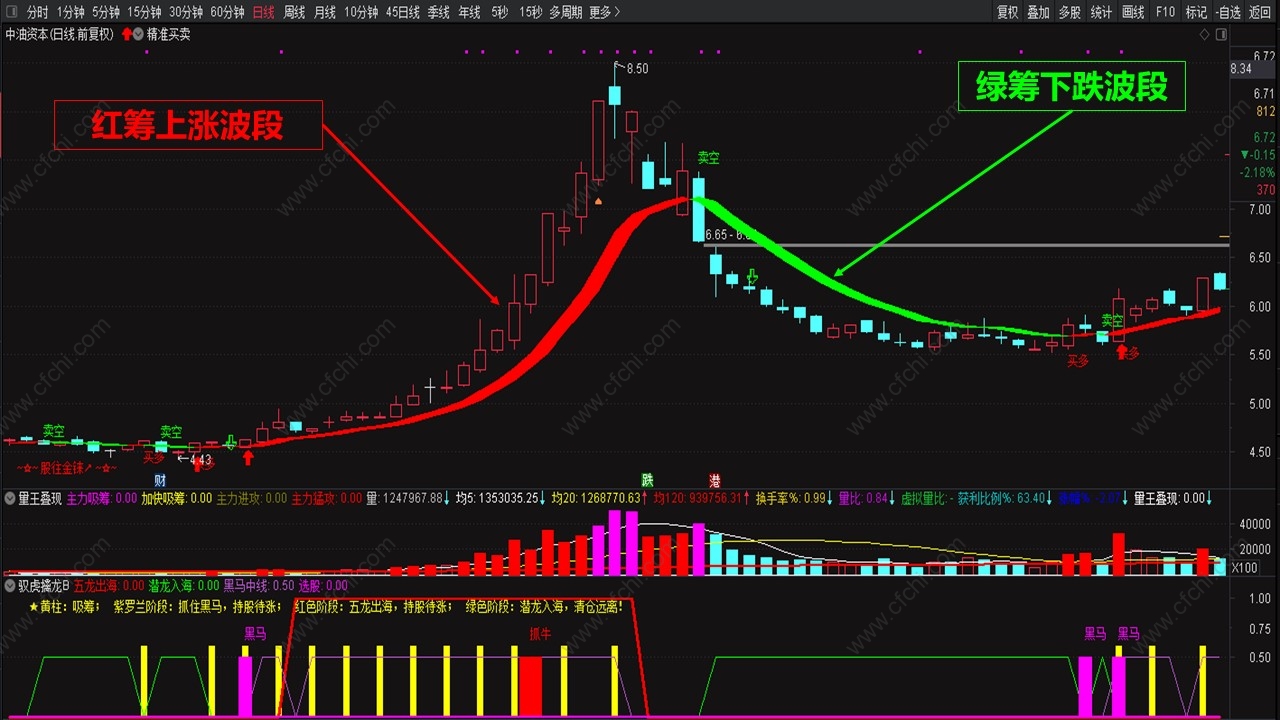Viewport: 1280px width, 720px height.
Task: Click the 叠加 overlay button
Action: point(1039,12)
